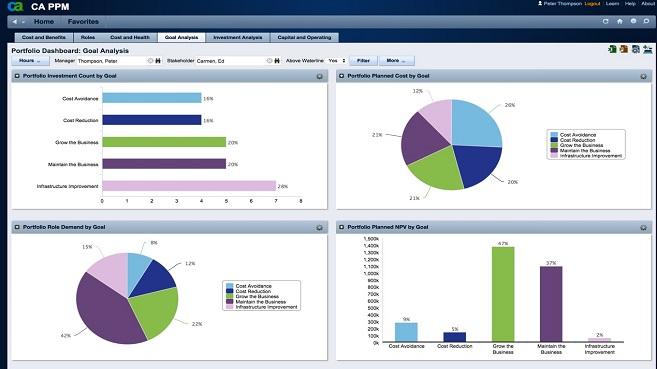Switch to the Cost and Benefits tab
657x369 pixels.
pyautogui.click(x=44, y=37)
